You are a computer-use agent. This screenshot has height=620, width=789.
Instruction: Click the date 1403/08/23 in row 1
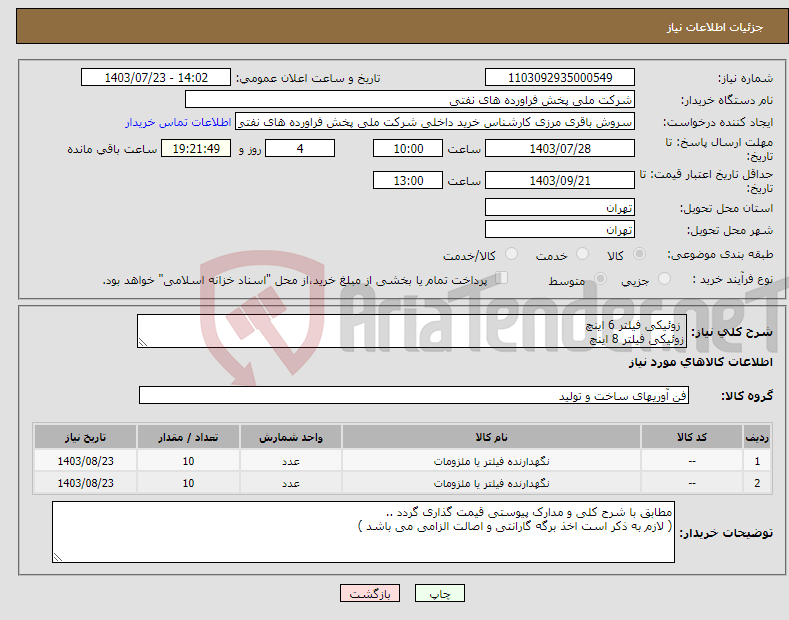86,461
